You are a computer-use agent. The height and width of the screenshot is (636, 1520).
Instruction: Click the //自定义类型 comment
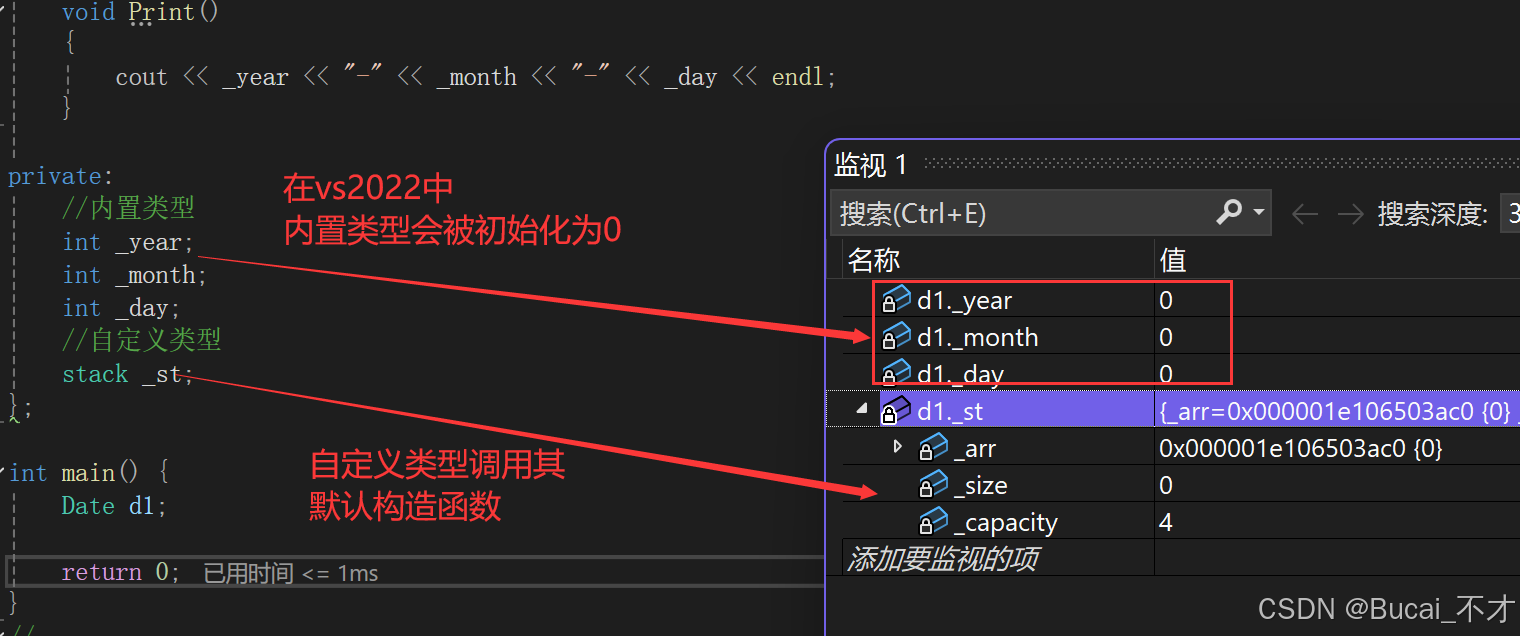coord(141,340)
